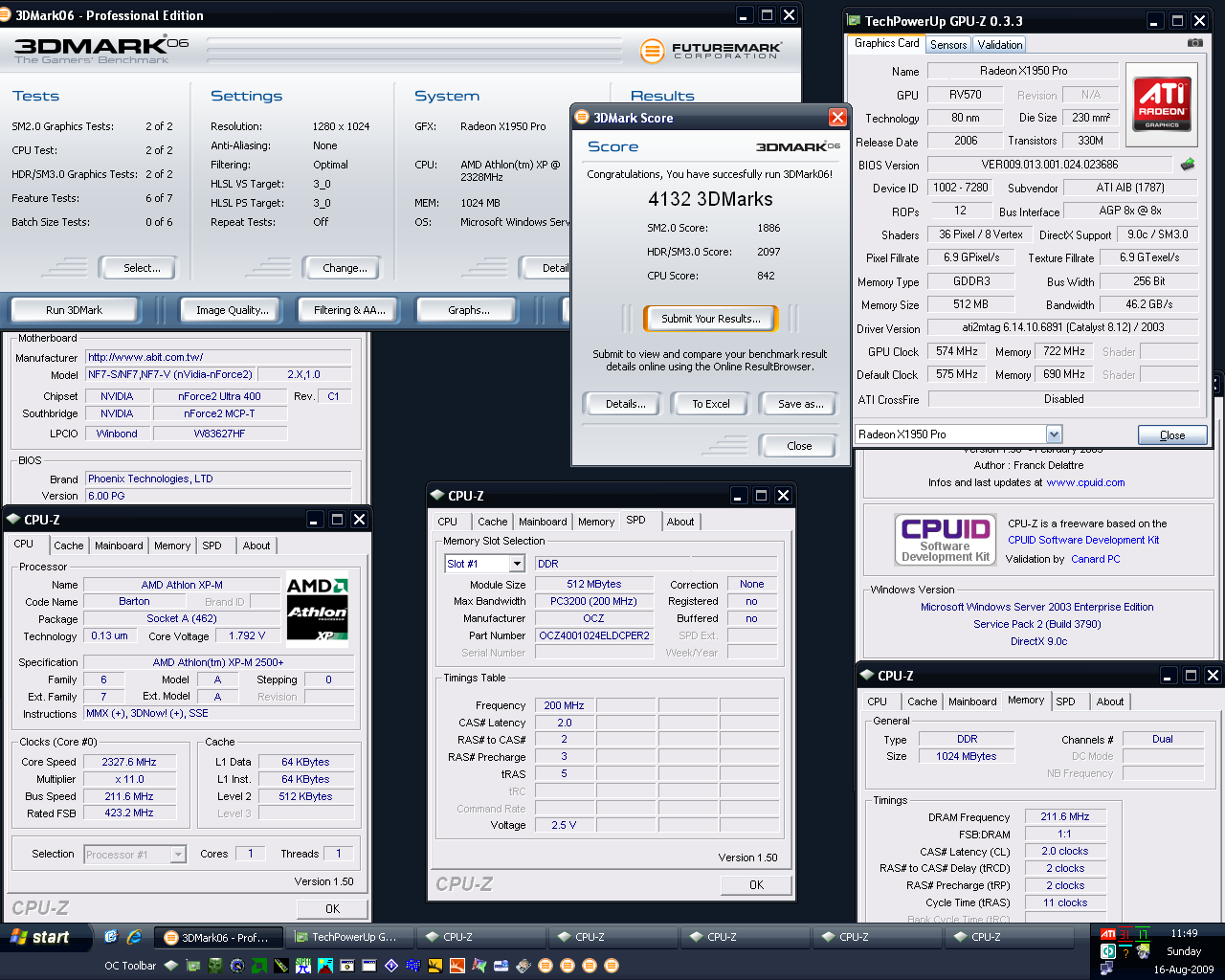Image resolution: width=1225 pixels, height=980 pixels.
Task: Click the Graphs... button
Action: (469, 310)
